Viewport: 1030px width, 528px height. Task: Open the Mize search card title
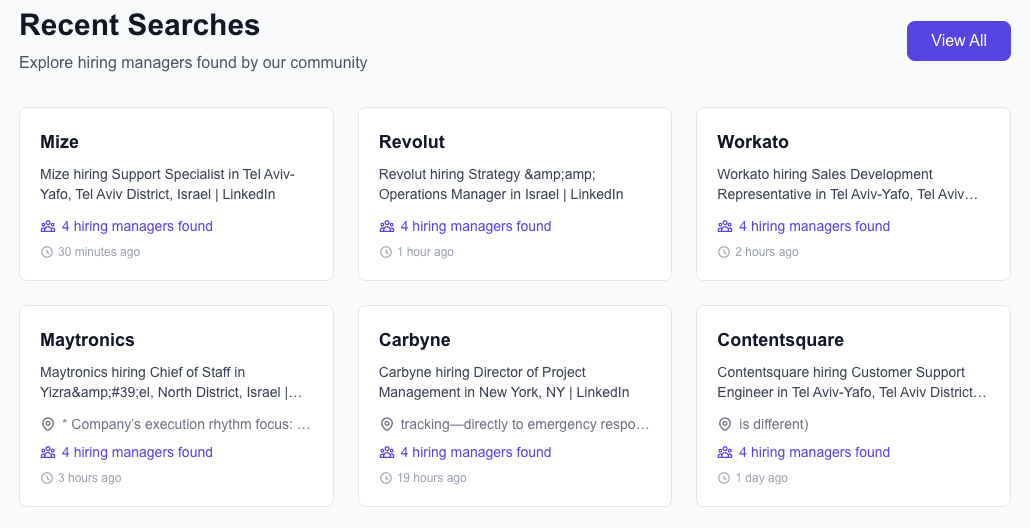click(x=59, y=142)
